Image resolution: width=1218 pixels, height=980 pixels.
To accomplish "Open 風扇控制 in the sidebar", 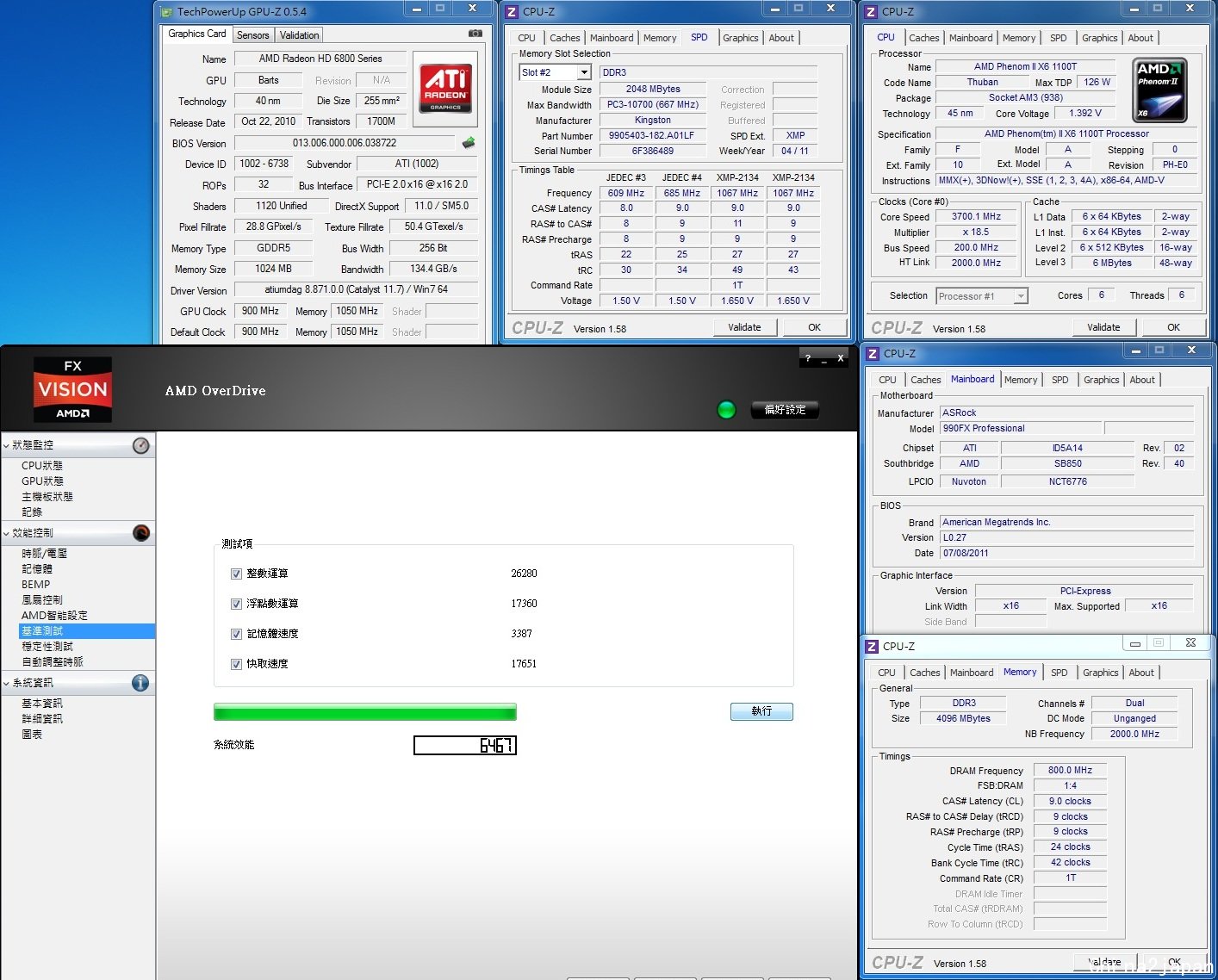I will (x=42, y=600).
